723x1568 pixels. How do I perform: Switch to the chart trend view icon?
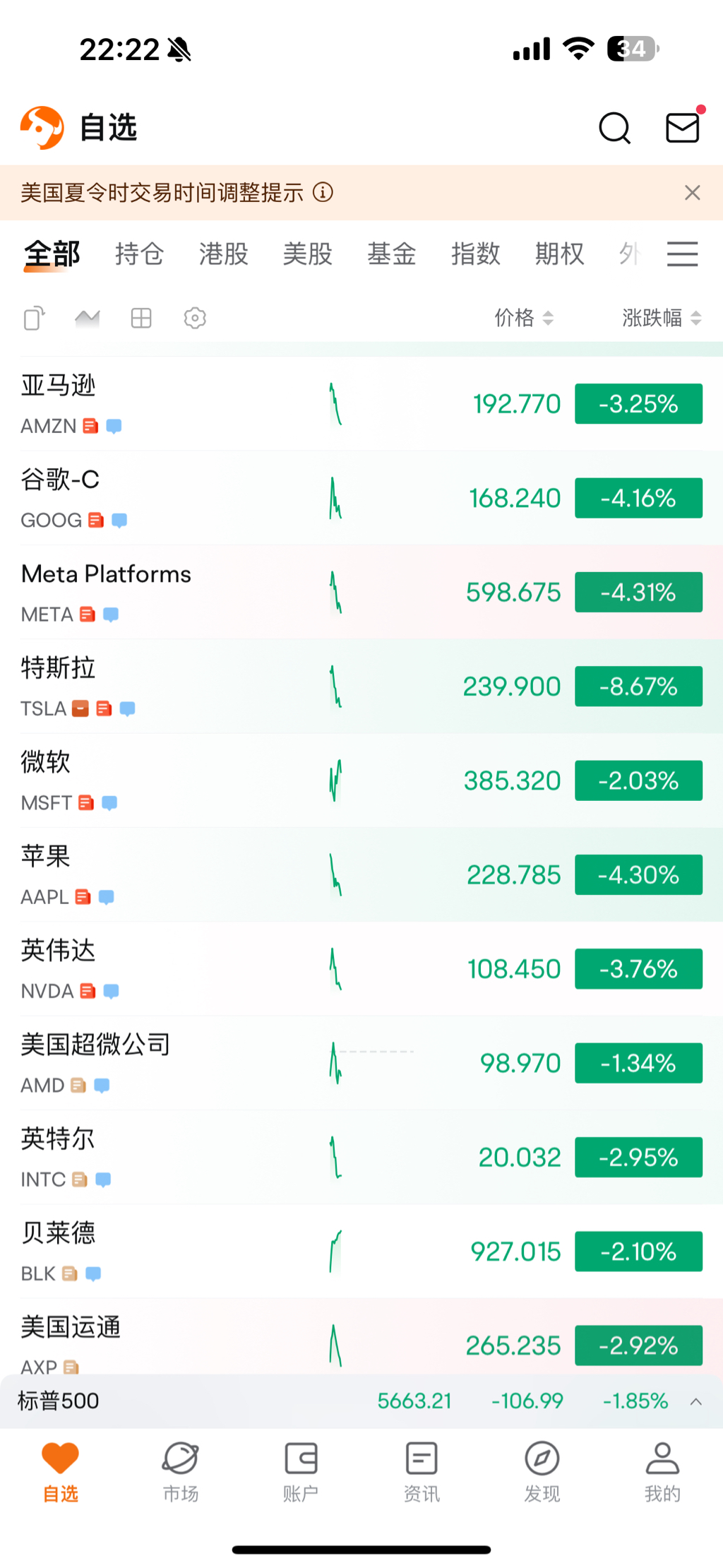tap(87, 318)
